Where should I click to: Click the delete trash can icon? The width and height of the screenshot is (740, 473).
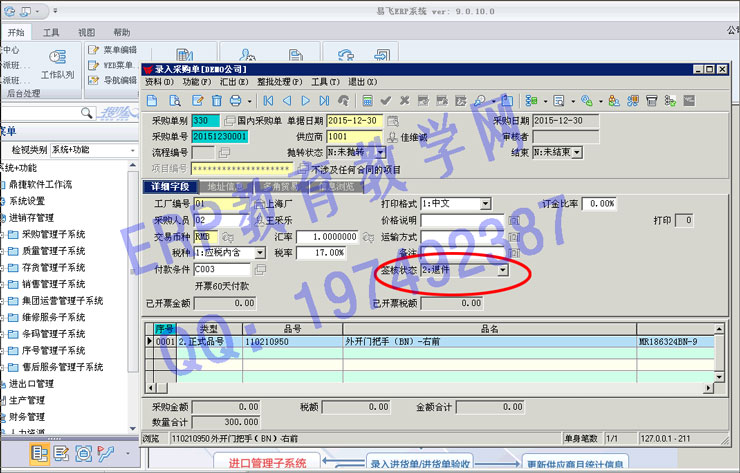click(217, 101)
